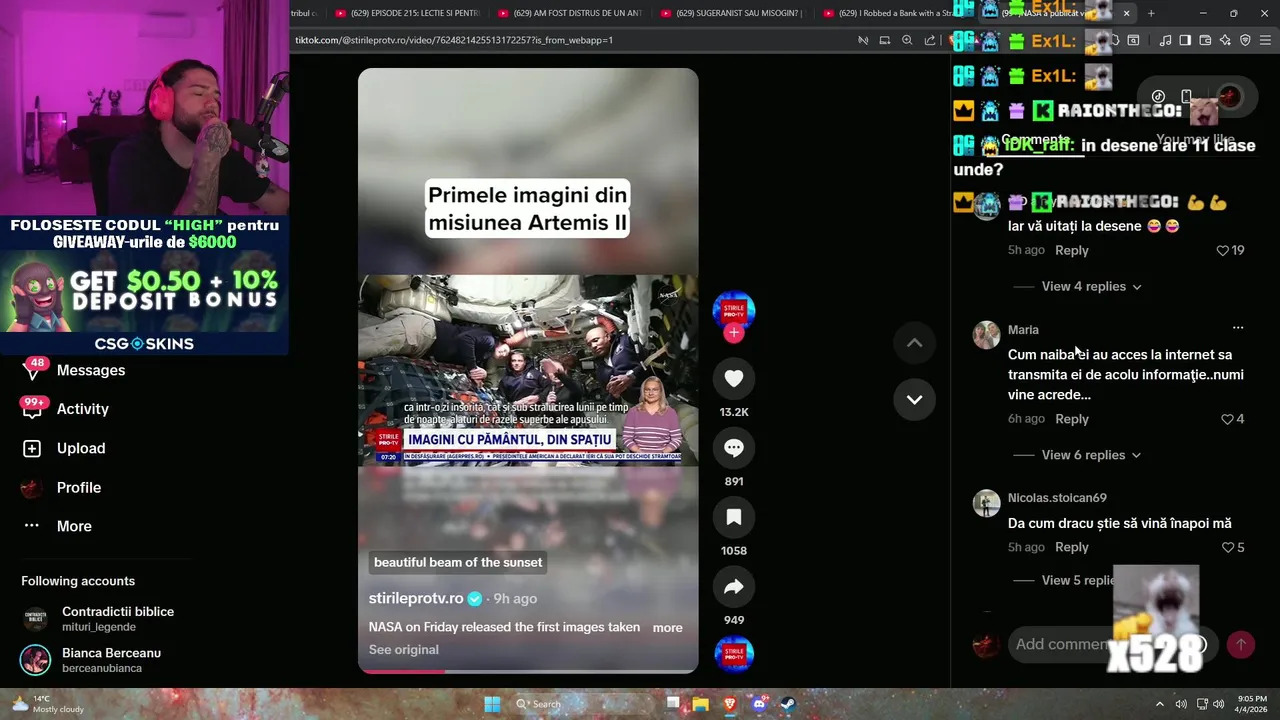Open the Leo AI sparkle toolbar icon
1280x720 pixels.
(x=1225, y=40)
